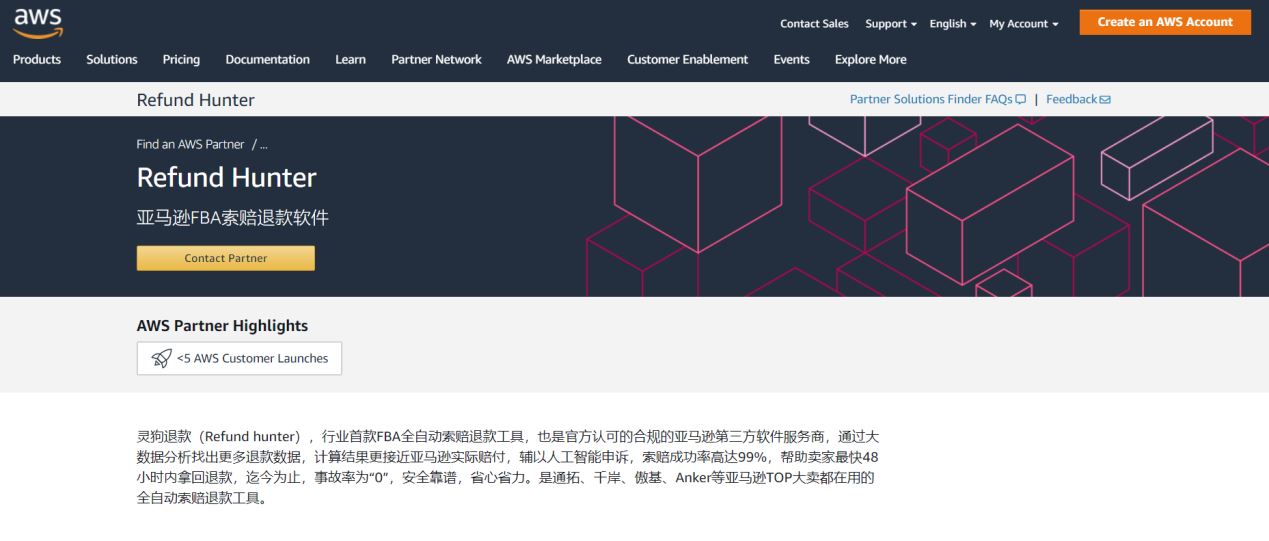This screenshot has height=541, width=1269.
Task: Click the chat icon beside Partner Solutions Finder FAQs
Action: [x=1021, y=99]
